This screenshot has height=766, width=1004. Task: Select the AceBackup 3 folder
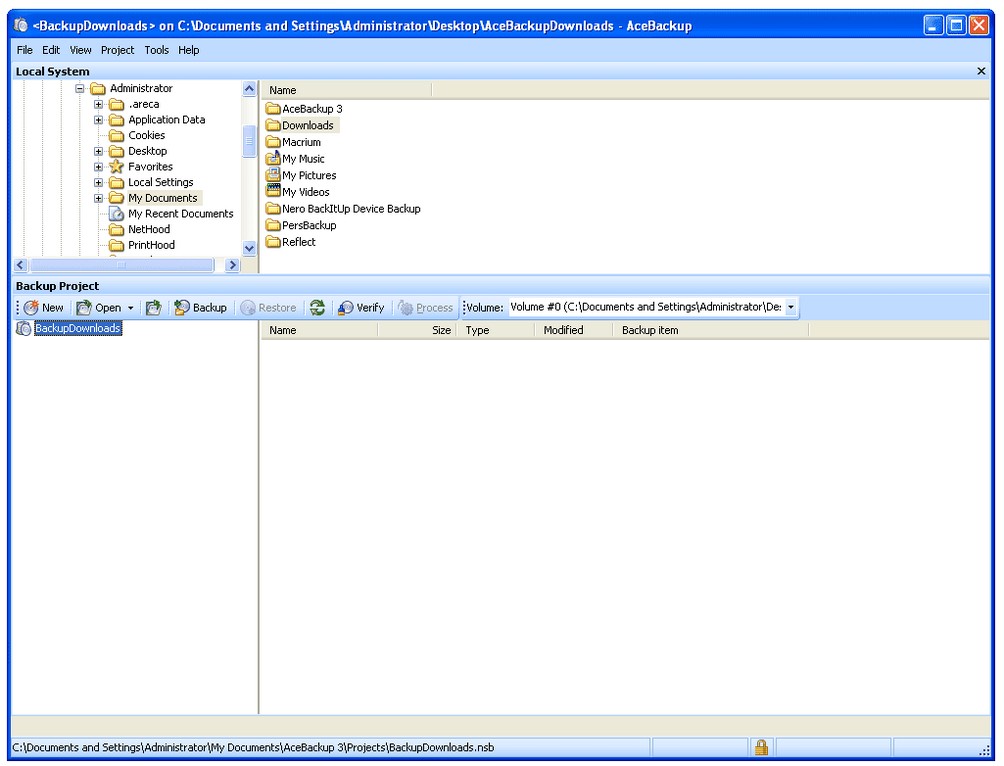[x=304, y=109]
